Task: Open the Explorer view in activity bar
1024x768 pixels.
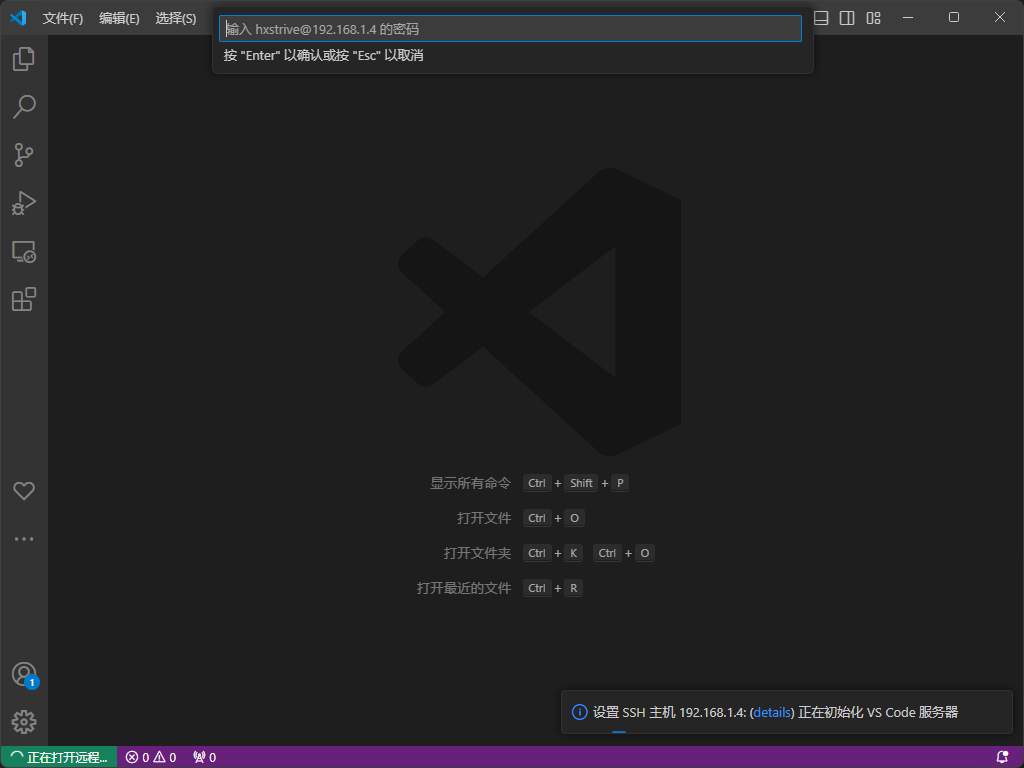Action: (24, 59)
